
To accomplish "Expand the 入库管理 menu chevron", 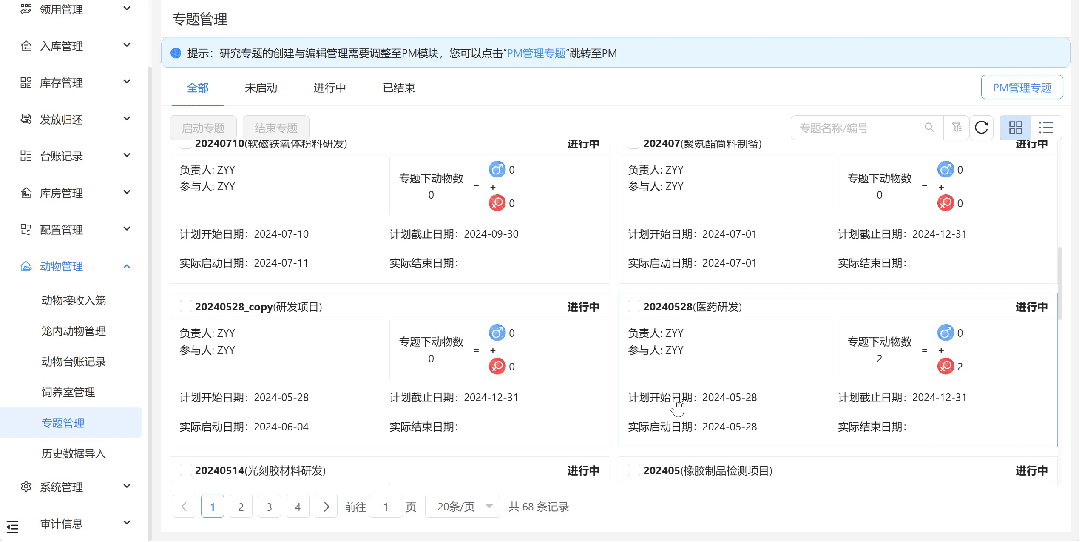I will pos(127,45).
